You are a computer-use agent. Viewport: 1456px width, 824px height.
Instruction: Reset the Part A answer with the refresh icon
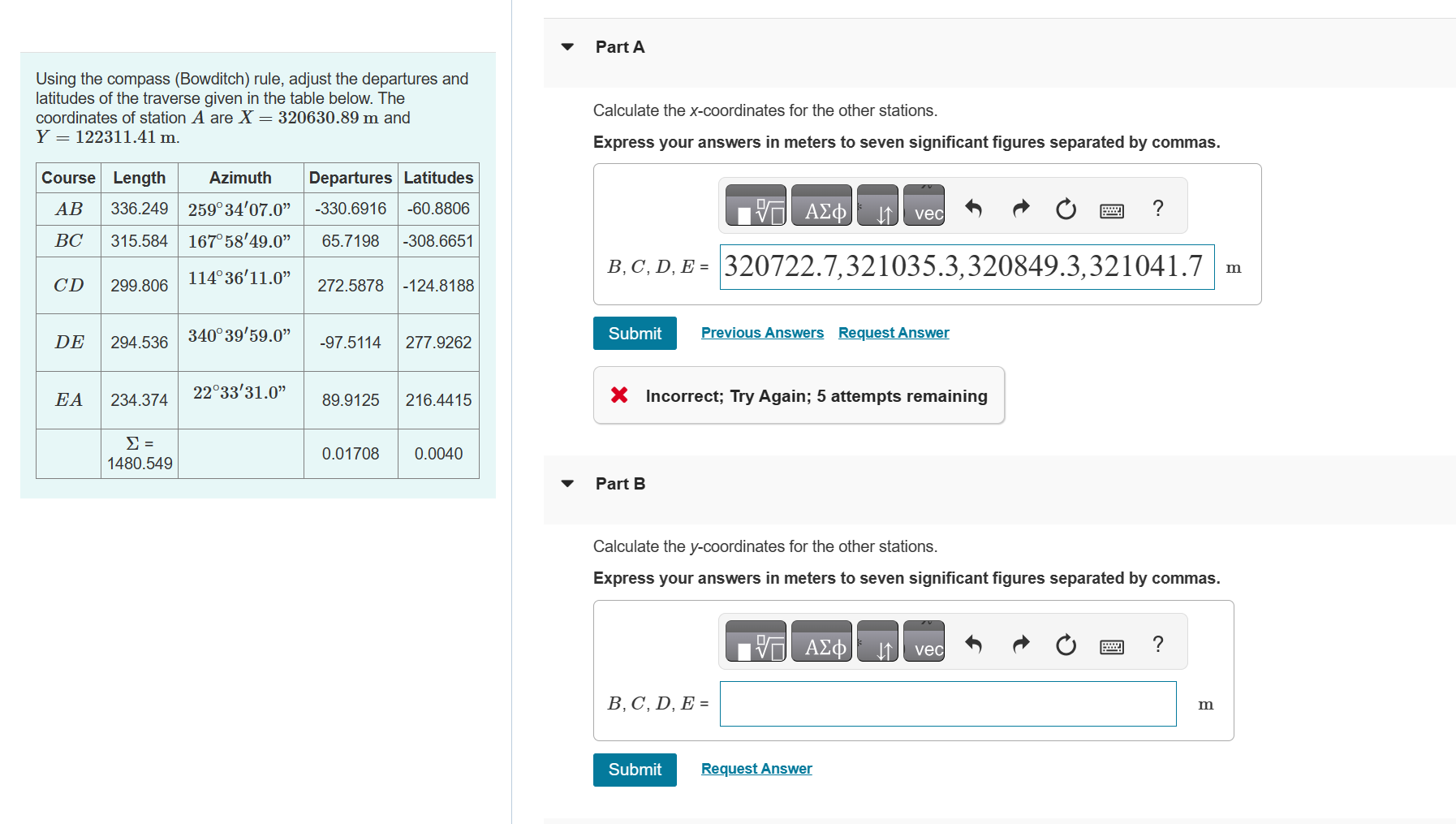click(x=1065, y=209)
